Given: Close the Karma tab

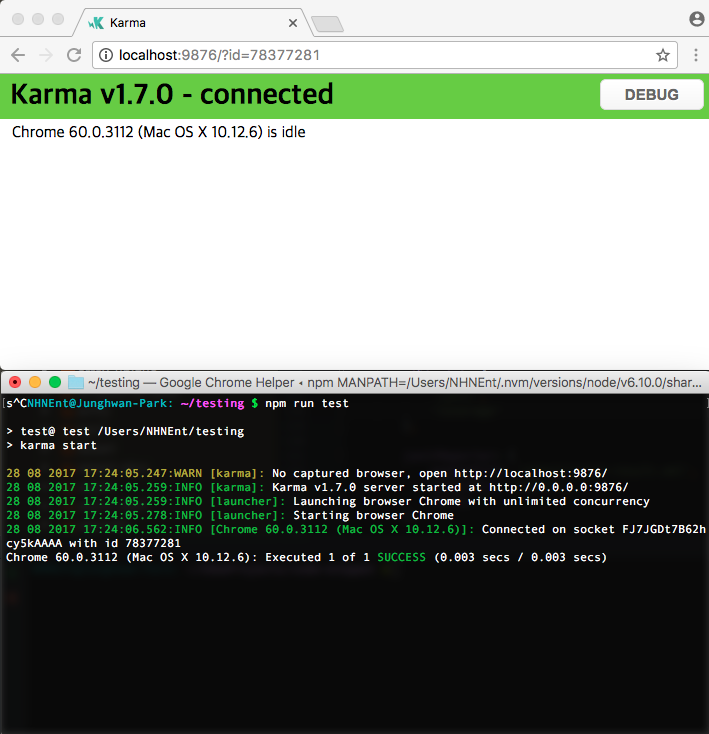Looking at the screenshot, I should [293, 23].
